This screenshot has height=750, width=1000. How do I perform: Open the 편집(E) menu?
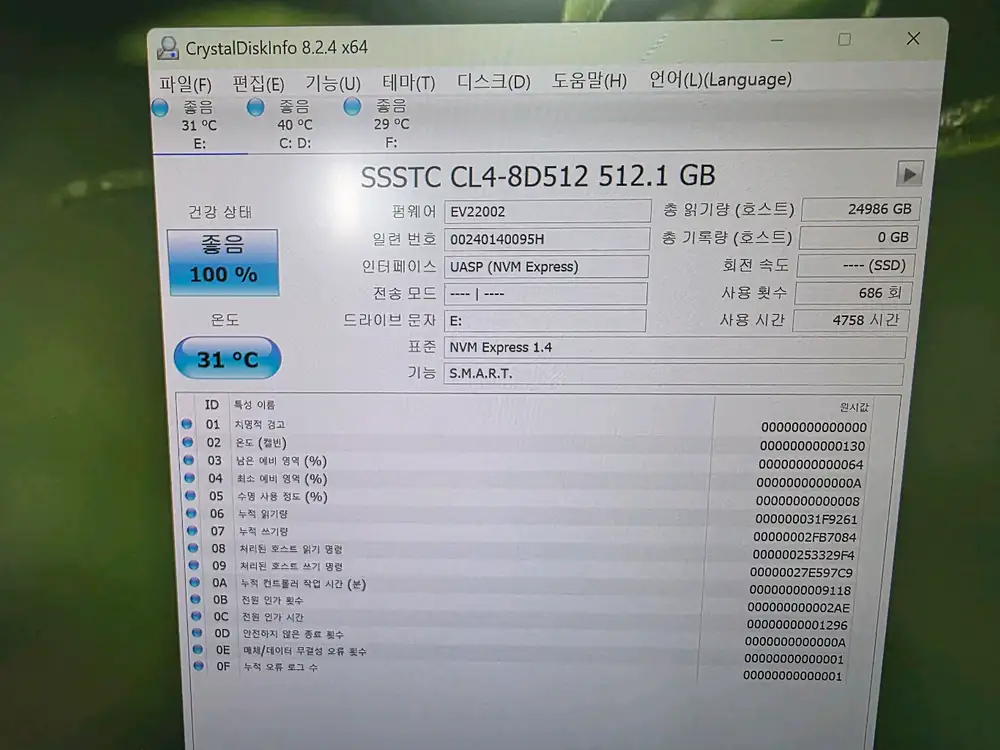coord(258,84)
